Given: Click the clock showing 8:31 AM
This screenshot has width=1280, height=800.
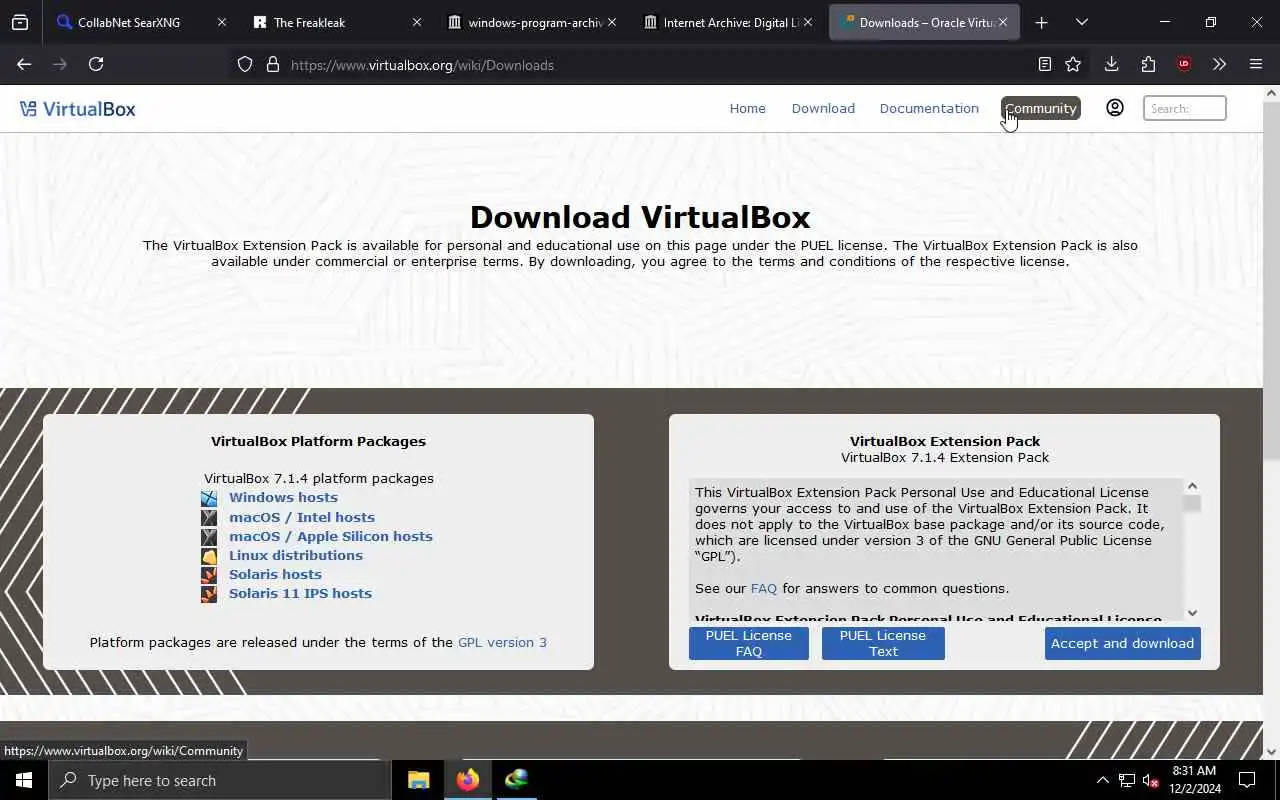Looking at the screenshot, I should click(x=1193, y=771).
